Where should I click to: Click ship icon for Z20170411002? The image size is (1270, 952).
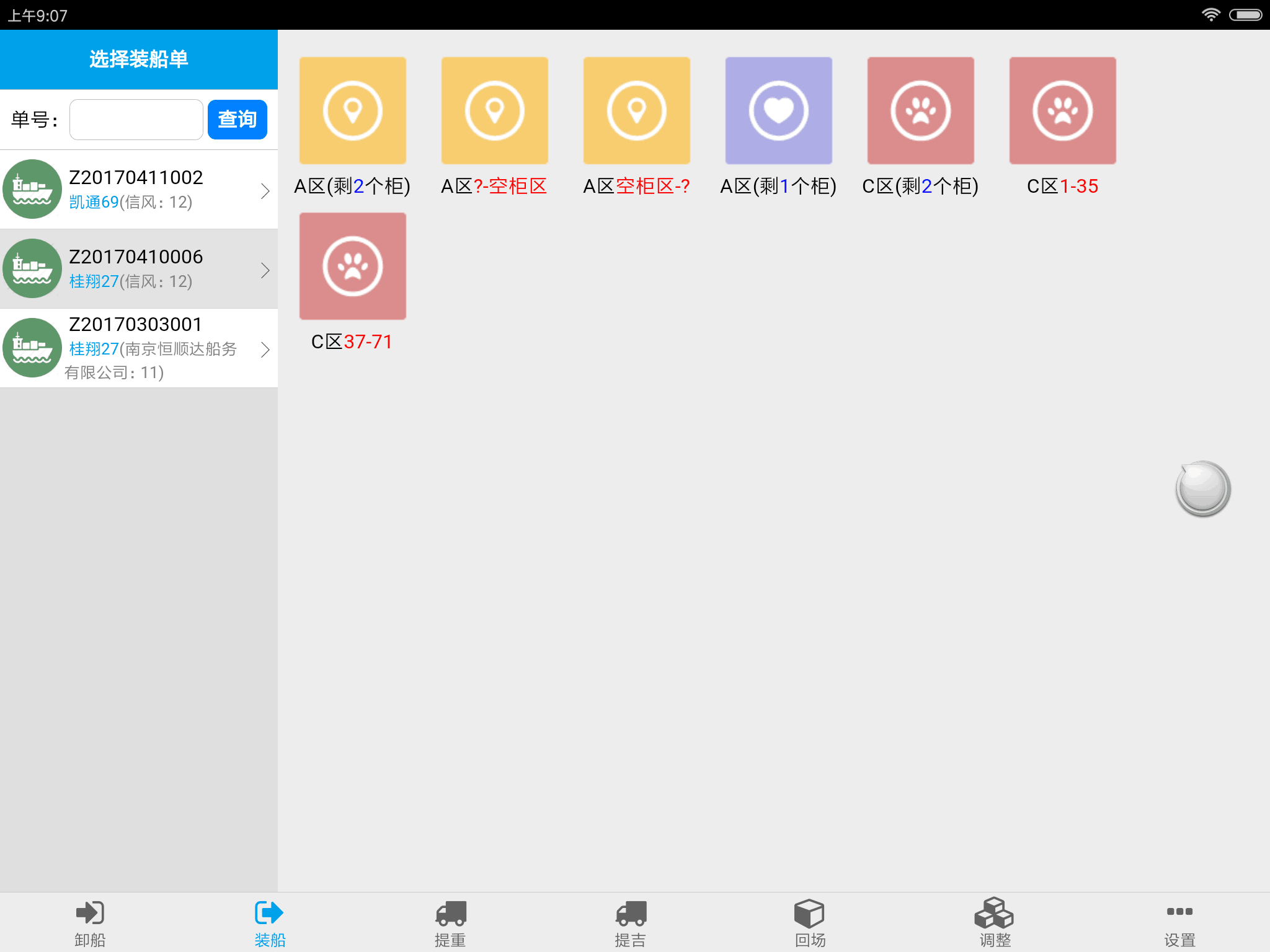(x=32, y=190)
